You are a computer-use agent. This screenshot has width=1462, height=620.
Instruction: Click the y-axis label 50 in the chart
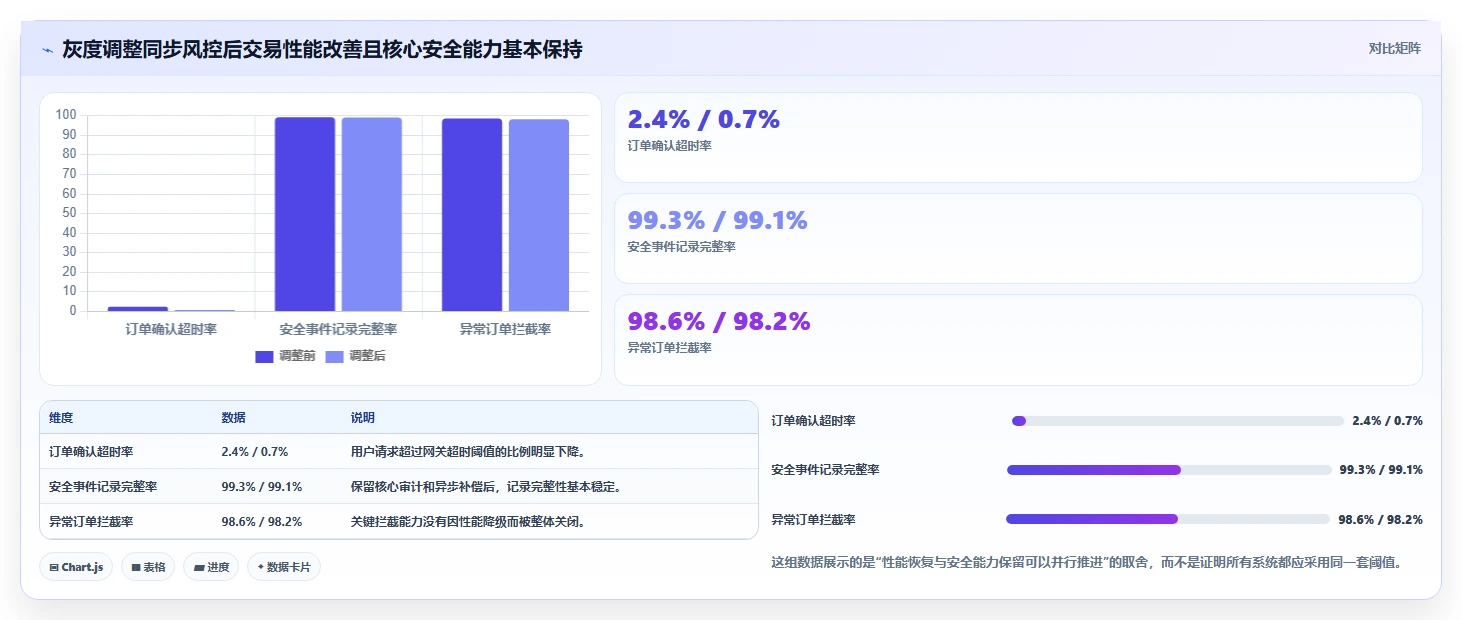click(70, 213)
